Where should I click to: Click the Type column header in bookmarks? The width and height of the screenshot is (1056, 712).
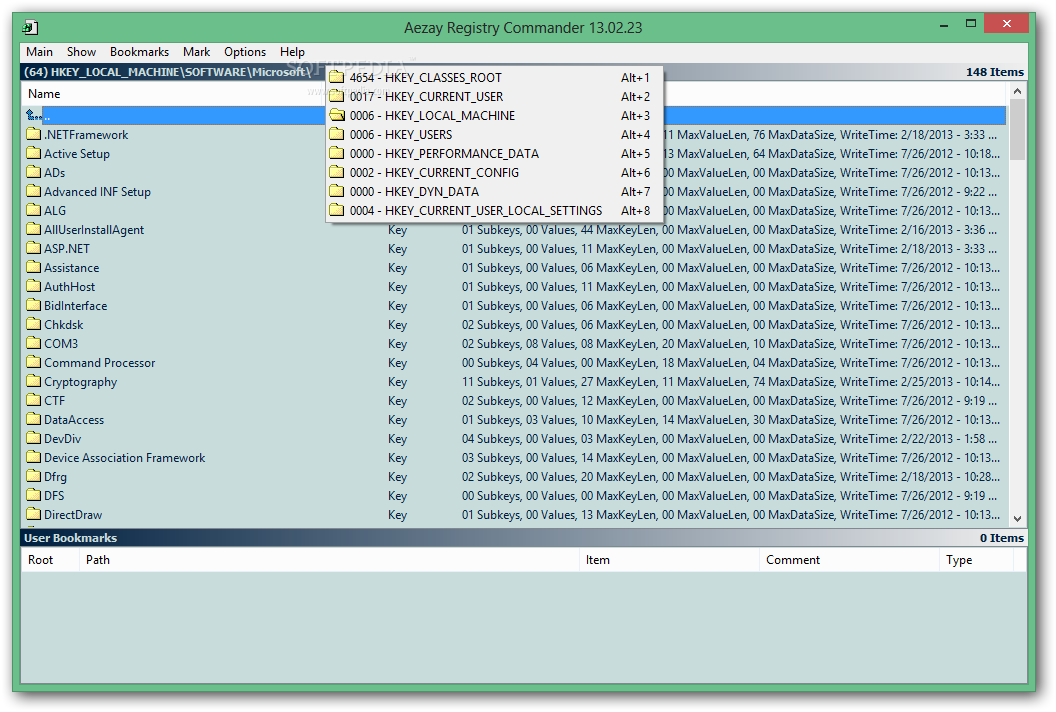(976, 560)
